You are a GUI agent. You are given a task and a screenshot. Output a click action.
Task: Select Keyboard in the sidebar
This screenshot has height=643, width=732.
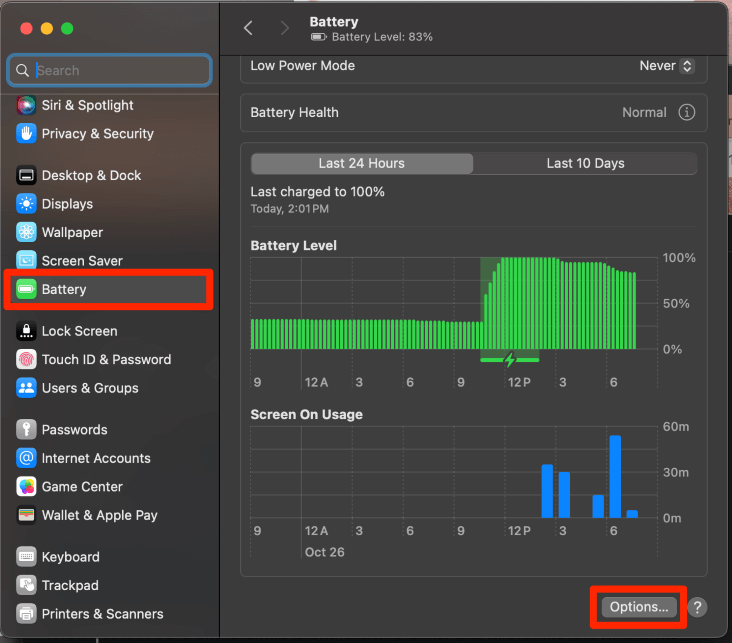click(x=70, y=557)
